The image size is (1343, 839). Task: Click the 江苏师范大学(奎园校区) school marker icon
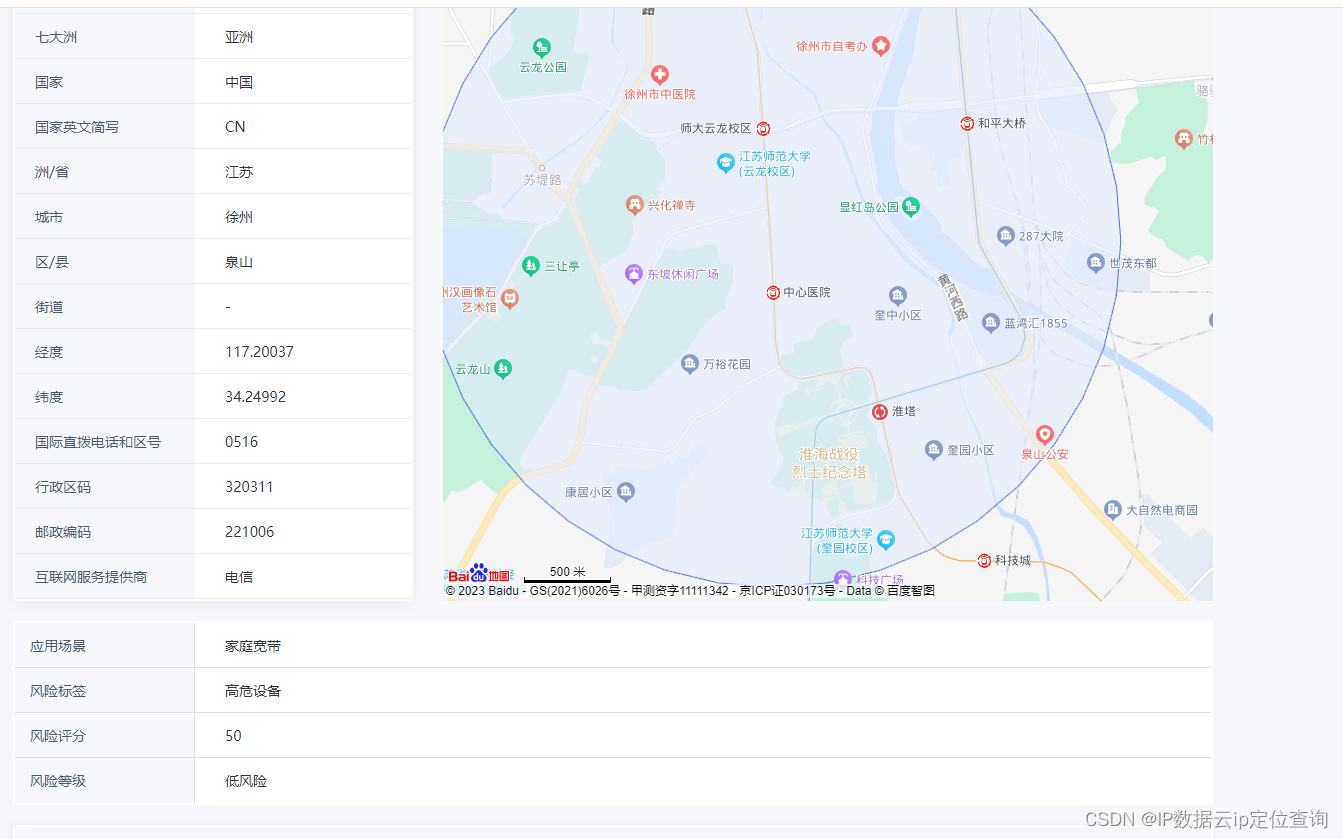pyautogui.click(x=886, y=540)
